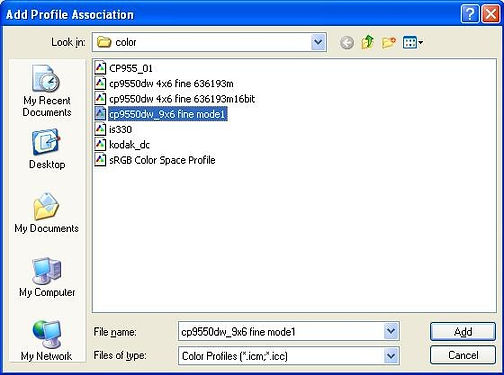
Task: Open My Computer in places bar
Action: (x=47, y=277)
